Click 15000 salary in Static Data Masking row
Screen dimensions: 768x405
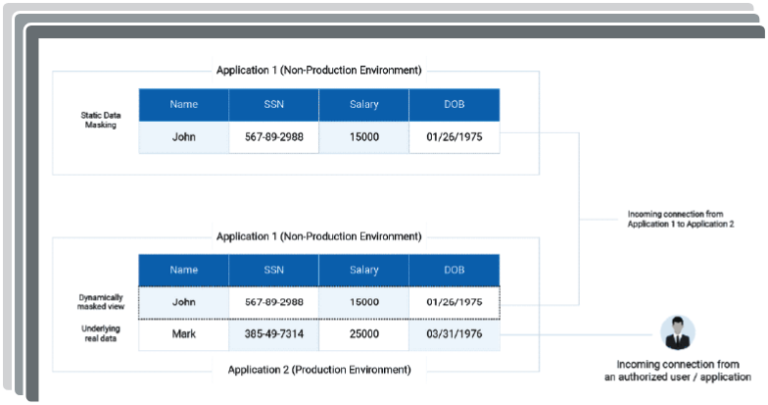point(363,137)
